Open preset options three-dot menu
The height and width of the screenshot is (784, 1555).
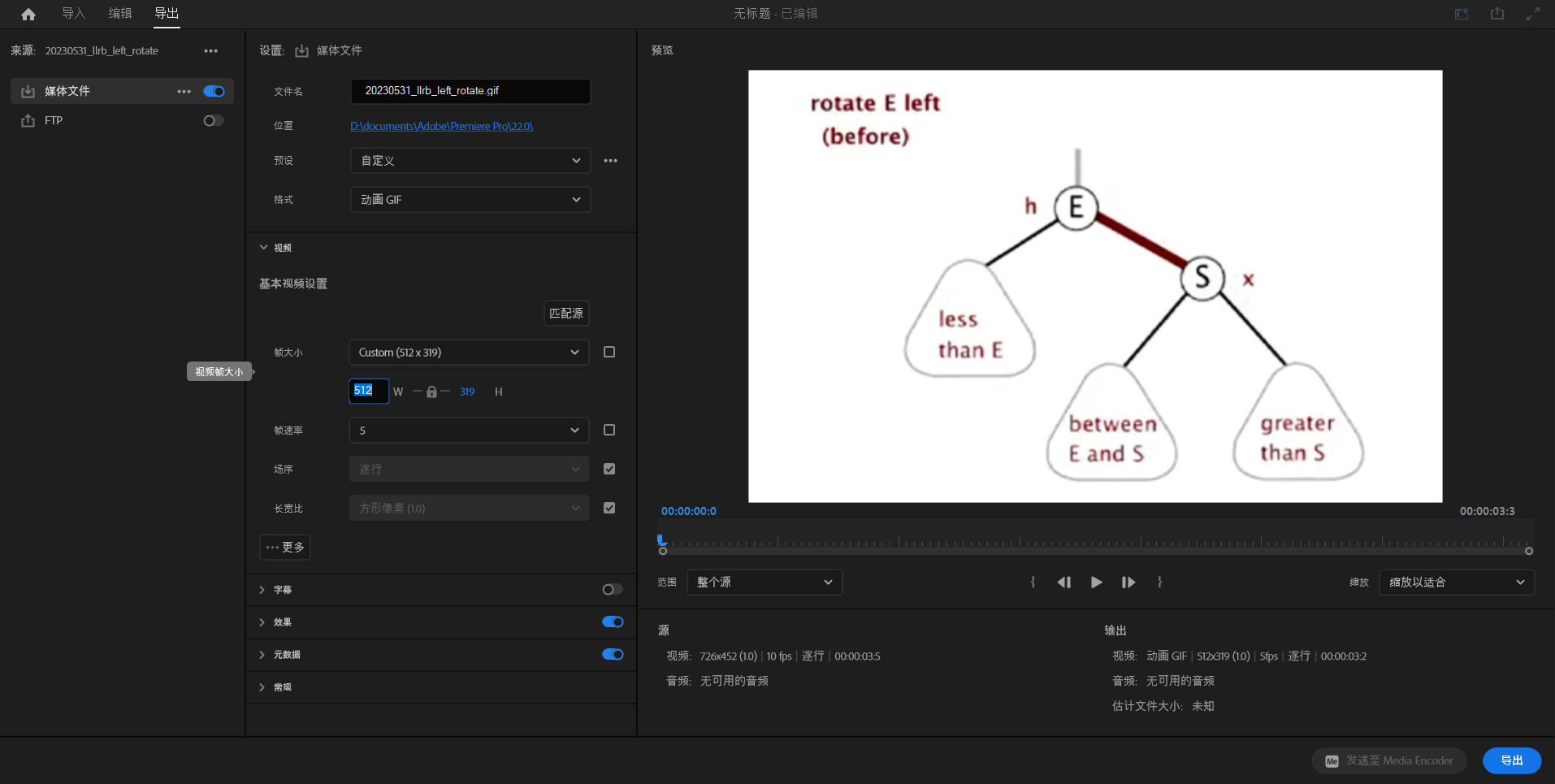click(610, 161)
